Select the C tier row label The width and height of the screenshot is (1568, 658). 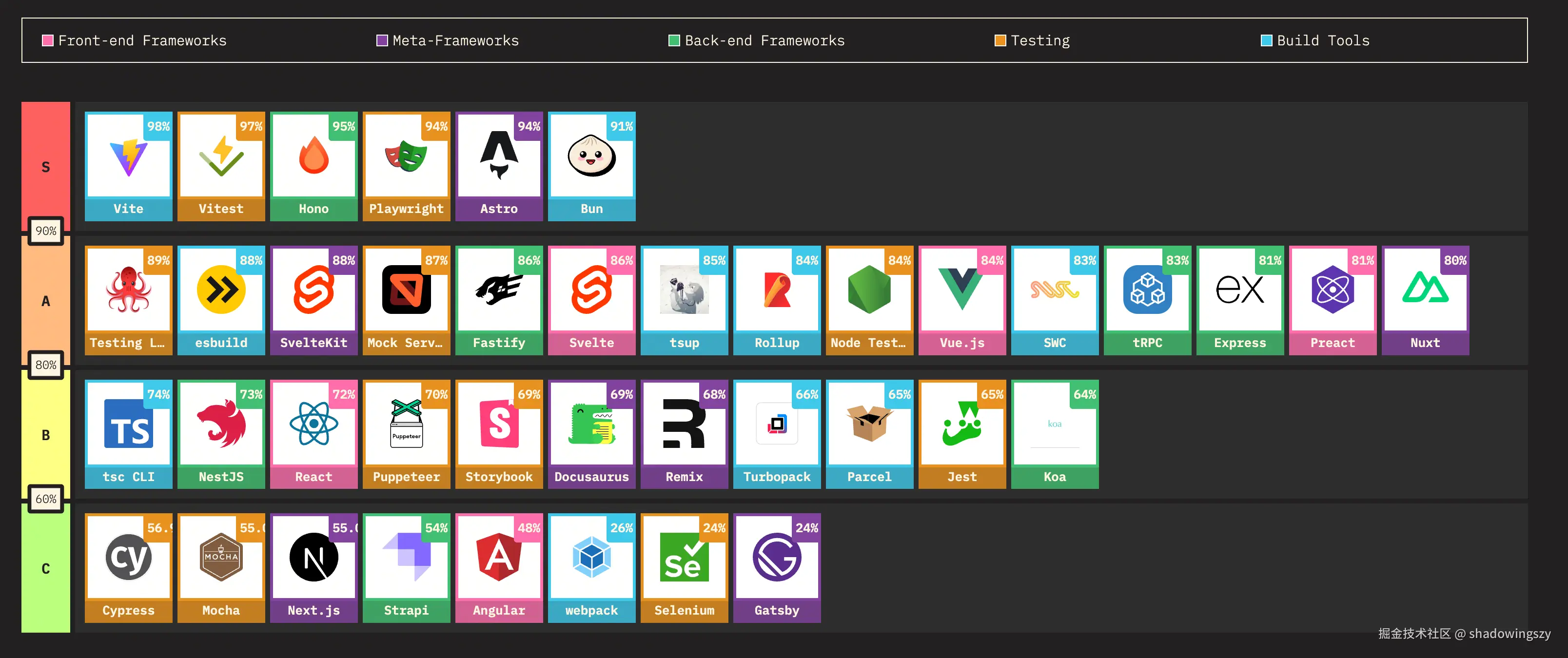(46, 568)
